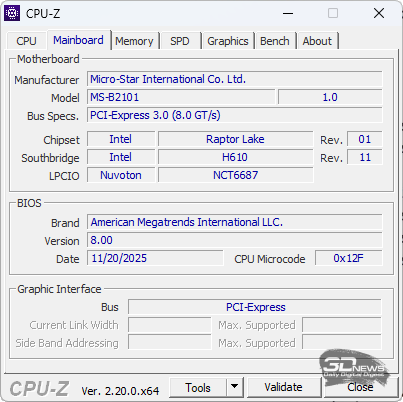Image resolution: width=403 pixels, height=402 pixels.
Task: Select the Nuvoton LPCIO vendor
Action: coord(121,175)
